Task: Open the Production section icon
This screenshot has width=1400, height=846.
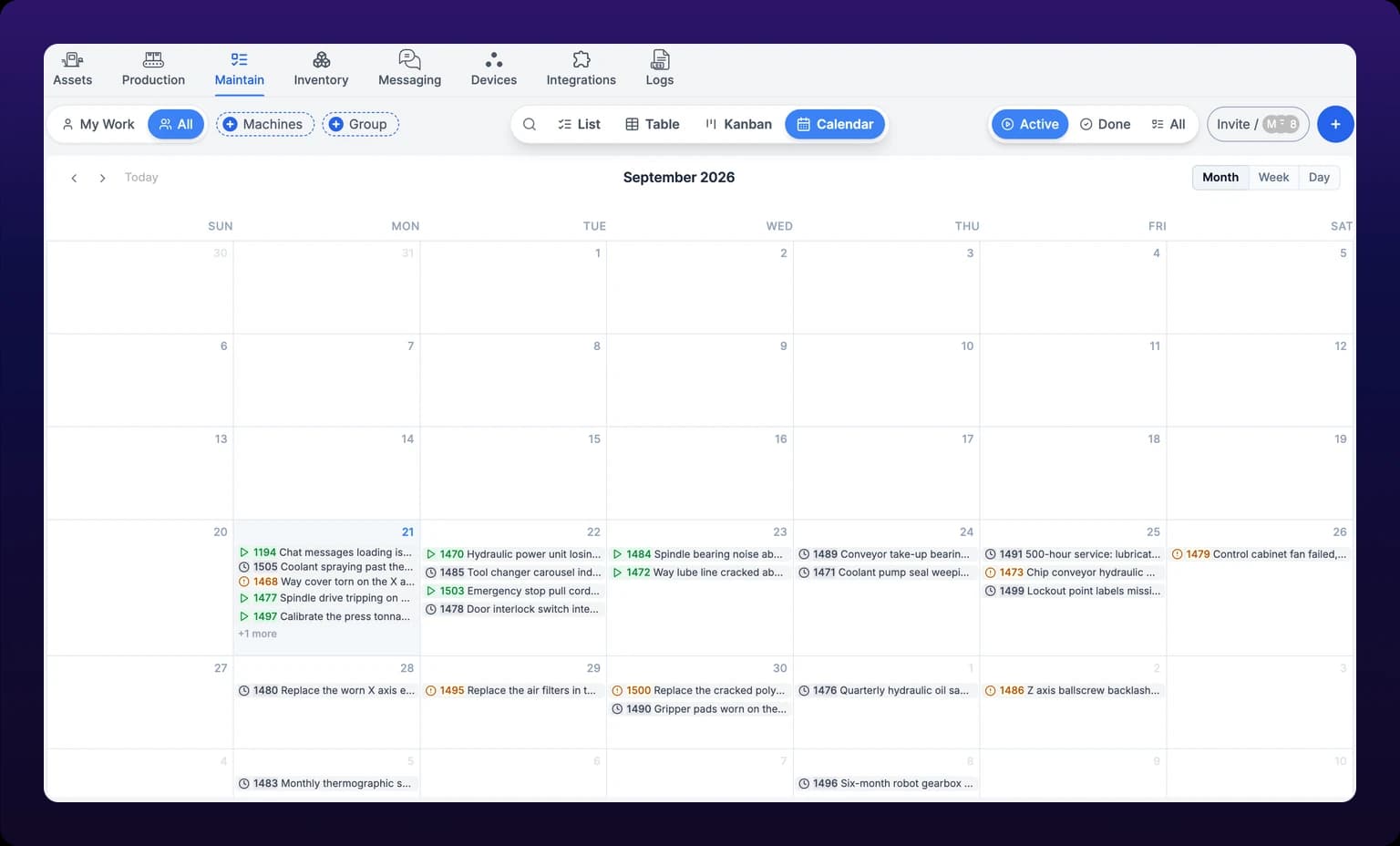Action: coord(153,60)
